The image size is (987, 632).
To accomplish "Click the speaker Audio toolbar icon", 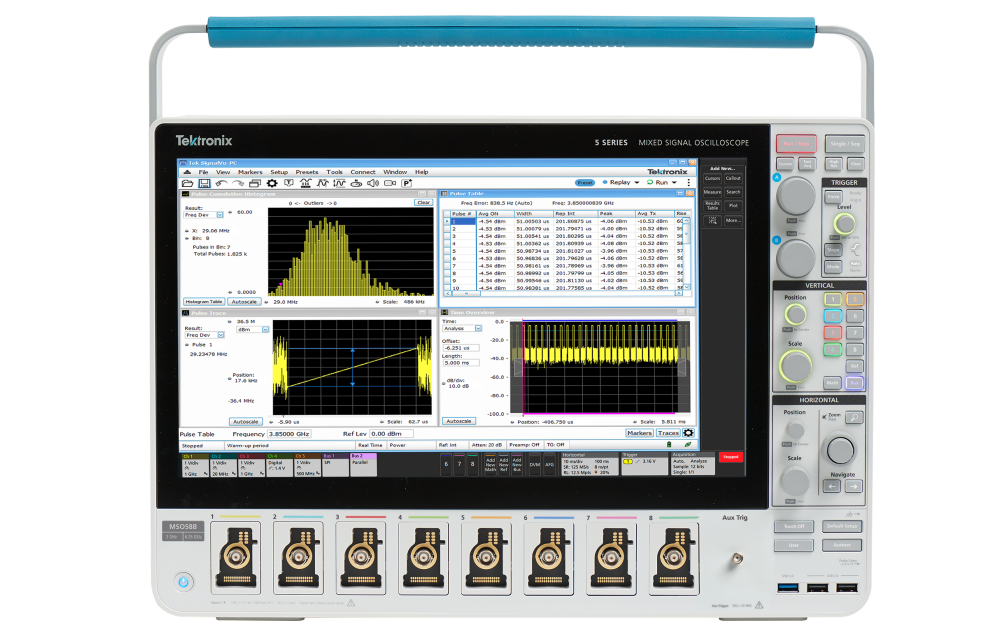I will tap(373, 183).
